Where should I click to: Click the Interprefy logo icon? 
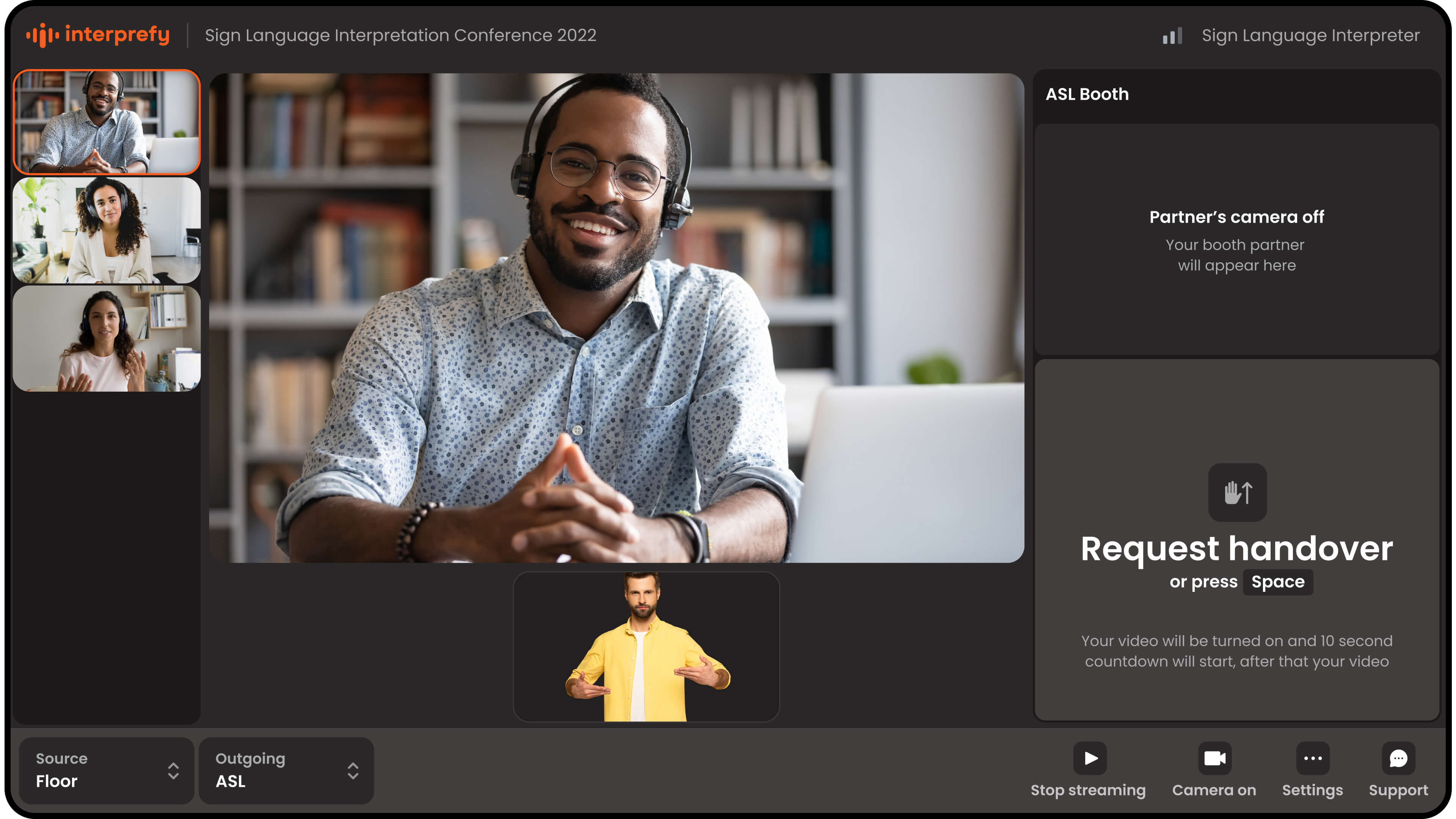point(43,35)
